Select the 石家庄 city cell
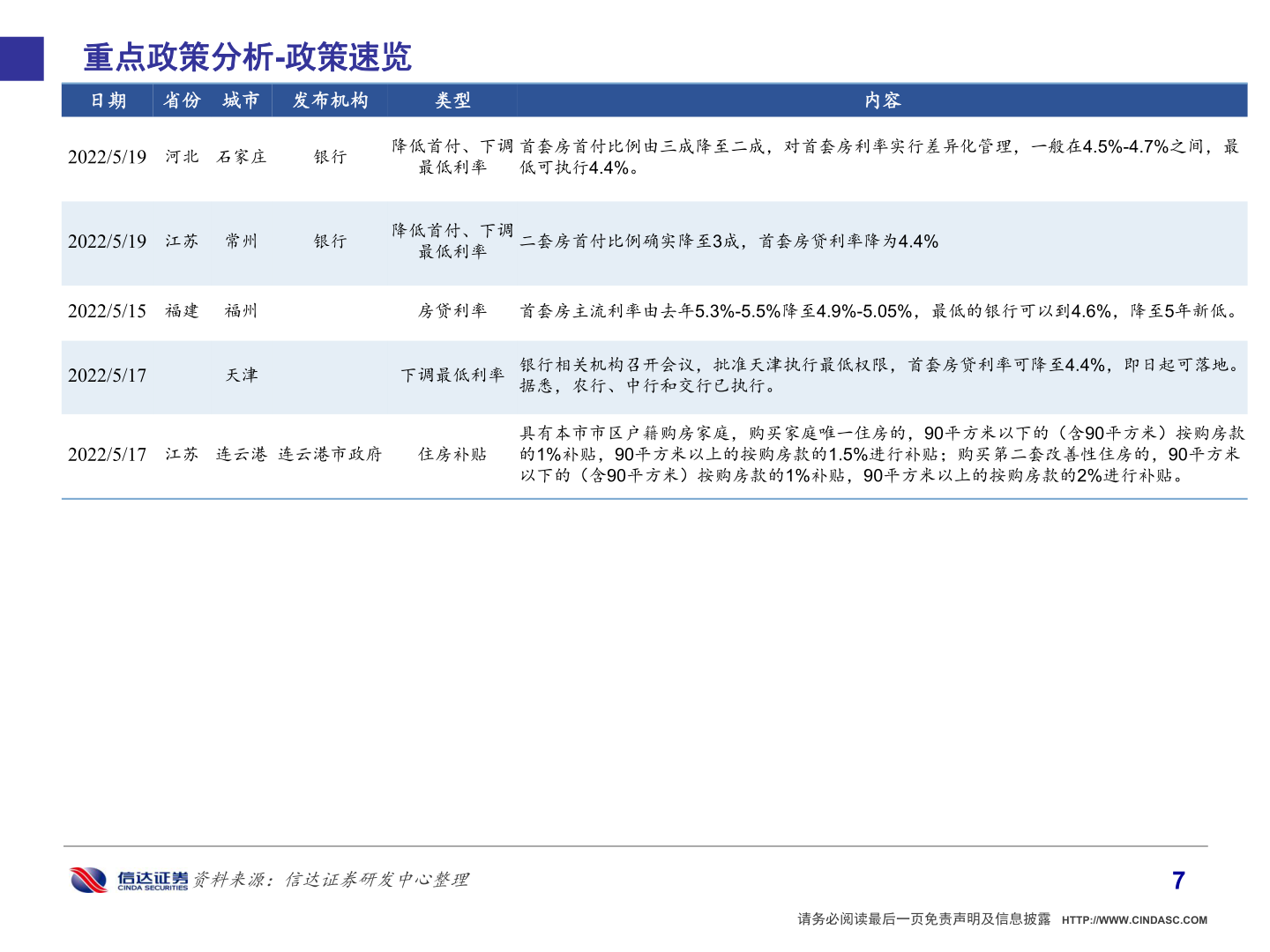Image resolution: width=1270 pixels, height=952 pixels. coord(242,157)
